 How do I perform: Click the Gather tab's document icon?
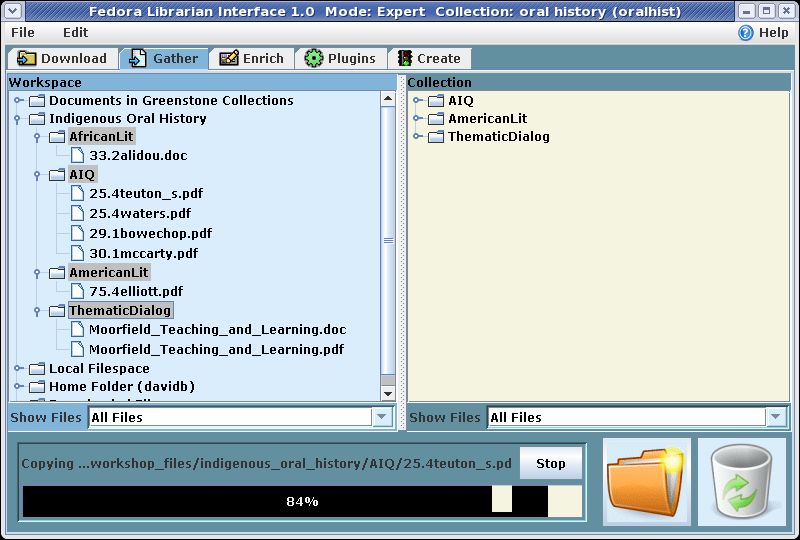[138, 58]
